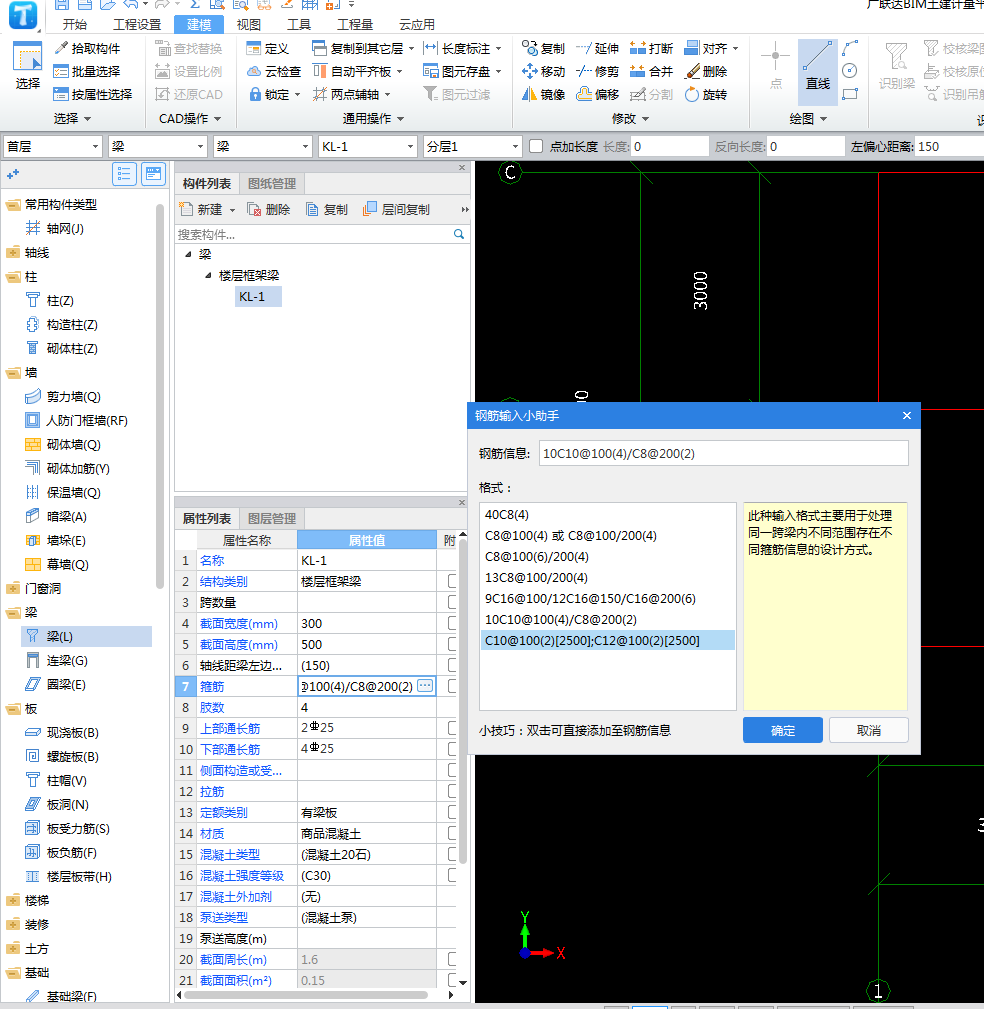Open the ellipsis button in 箍筋 cell
The height and width of the screenshot is (1009, 984).
pos(425,686)
